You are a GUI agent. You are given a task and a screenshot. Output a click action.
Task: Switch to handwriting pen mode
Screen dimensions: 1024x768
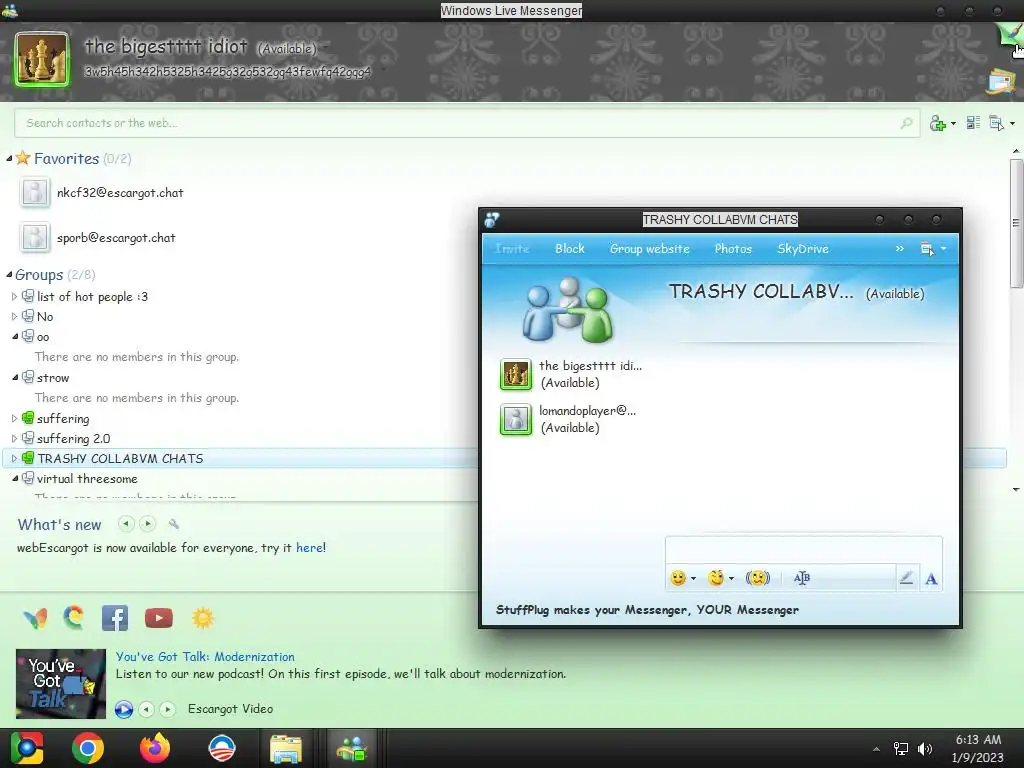[906, 578]
